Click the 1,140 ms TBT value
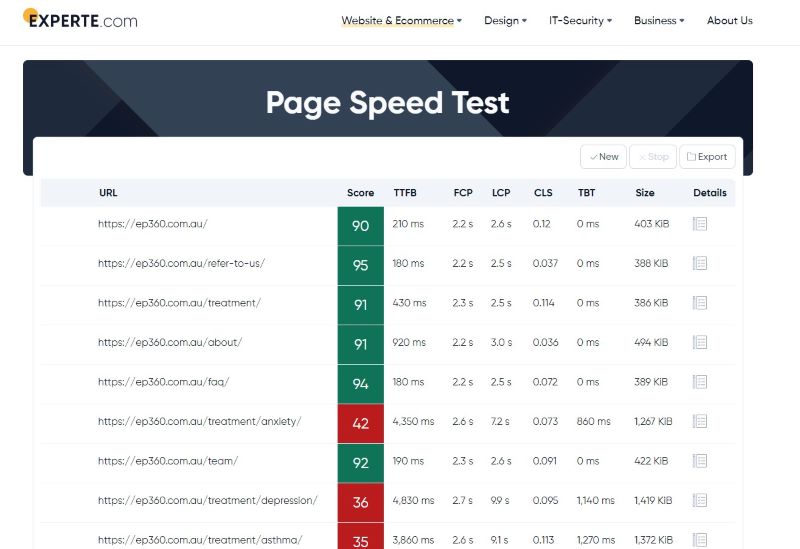Screen dimensions: 800x549 [x=595, y=501]
